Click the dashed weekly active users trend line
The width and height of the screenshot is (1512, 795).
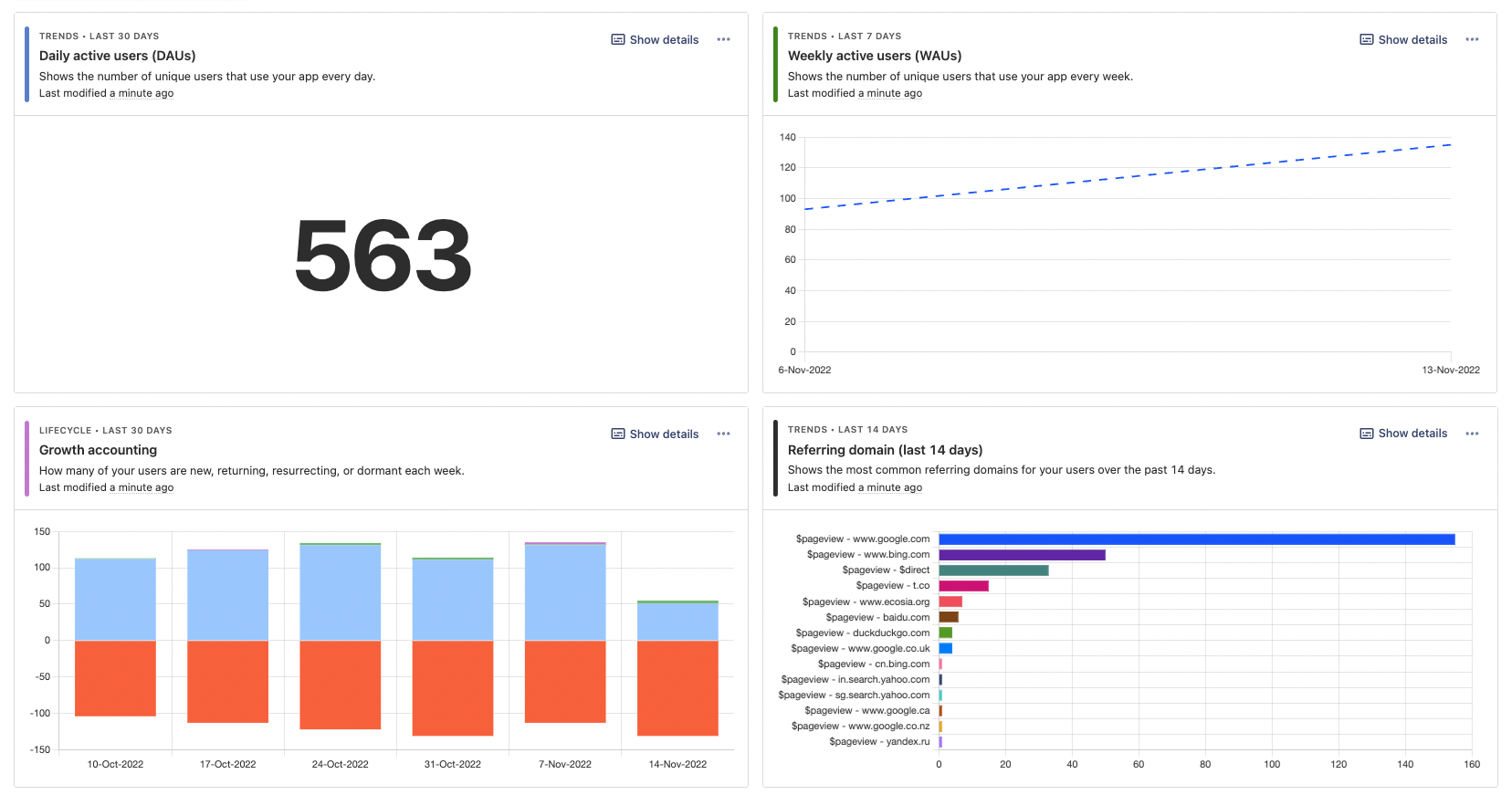coord(1129,175)
